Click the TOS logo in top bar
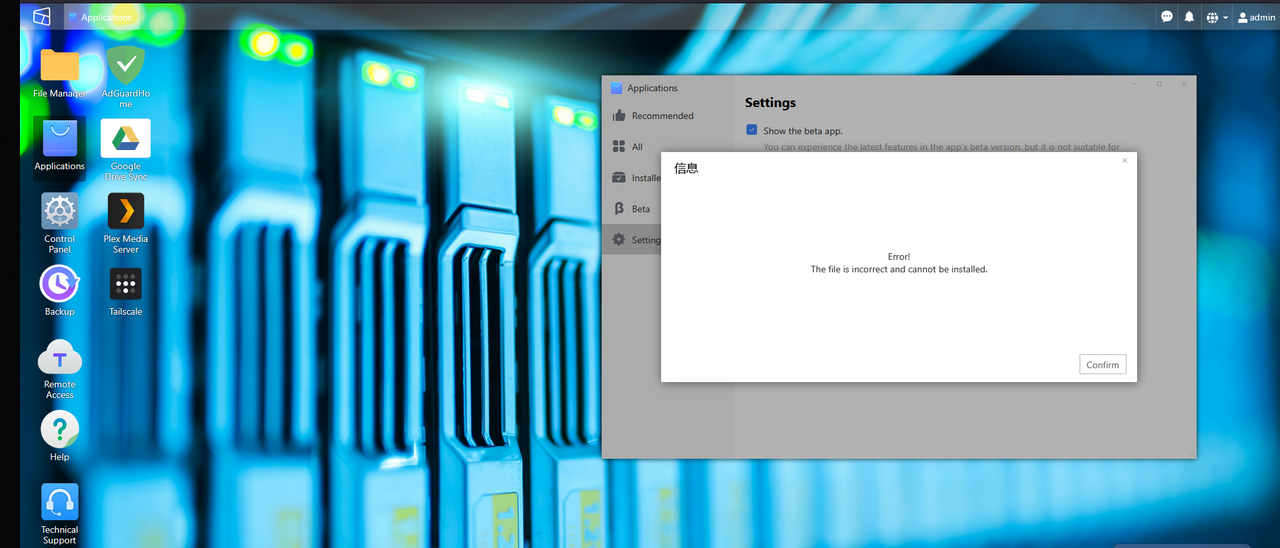This screenshot has height=548, width=1280. (41, 16)
